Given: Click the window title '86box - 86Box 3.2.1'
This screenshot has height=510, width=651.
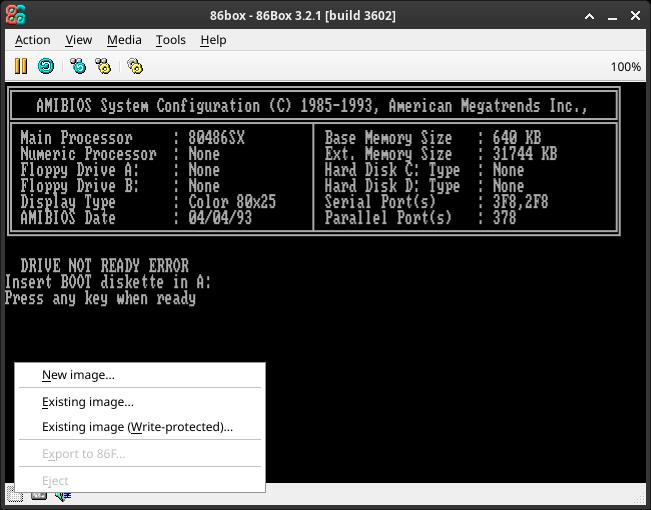Looking at the screenshot, I should point(302,16).
